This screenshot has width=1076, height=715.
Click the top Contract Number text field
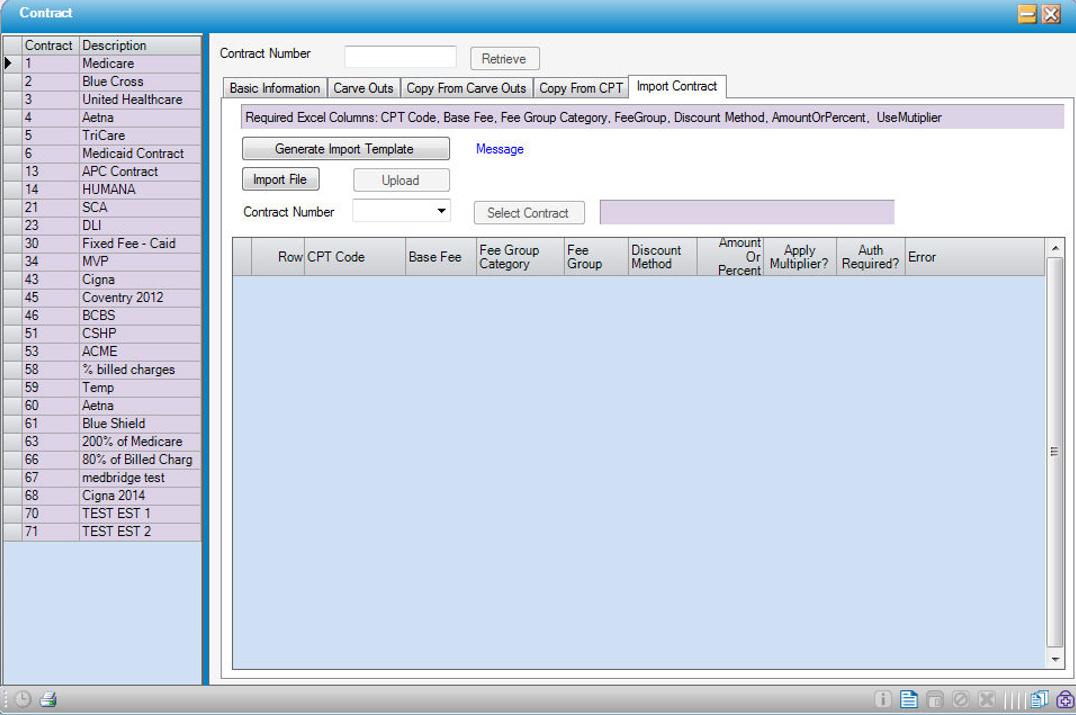400,57
